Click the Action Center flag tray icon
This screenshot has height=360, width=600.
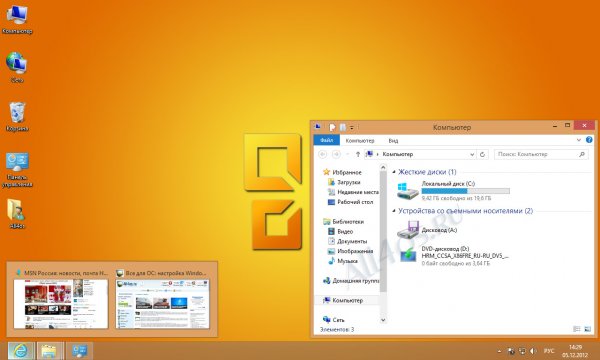pyautogui.click(x=511, y=351)
